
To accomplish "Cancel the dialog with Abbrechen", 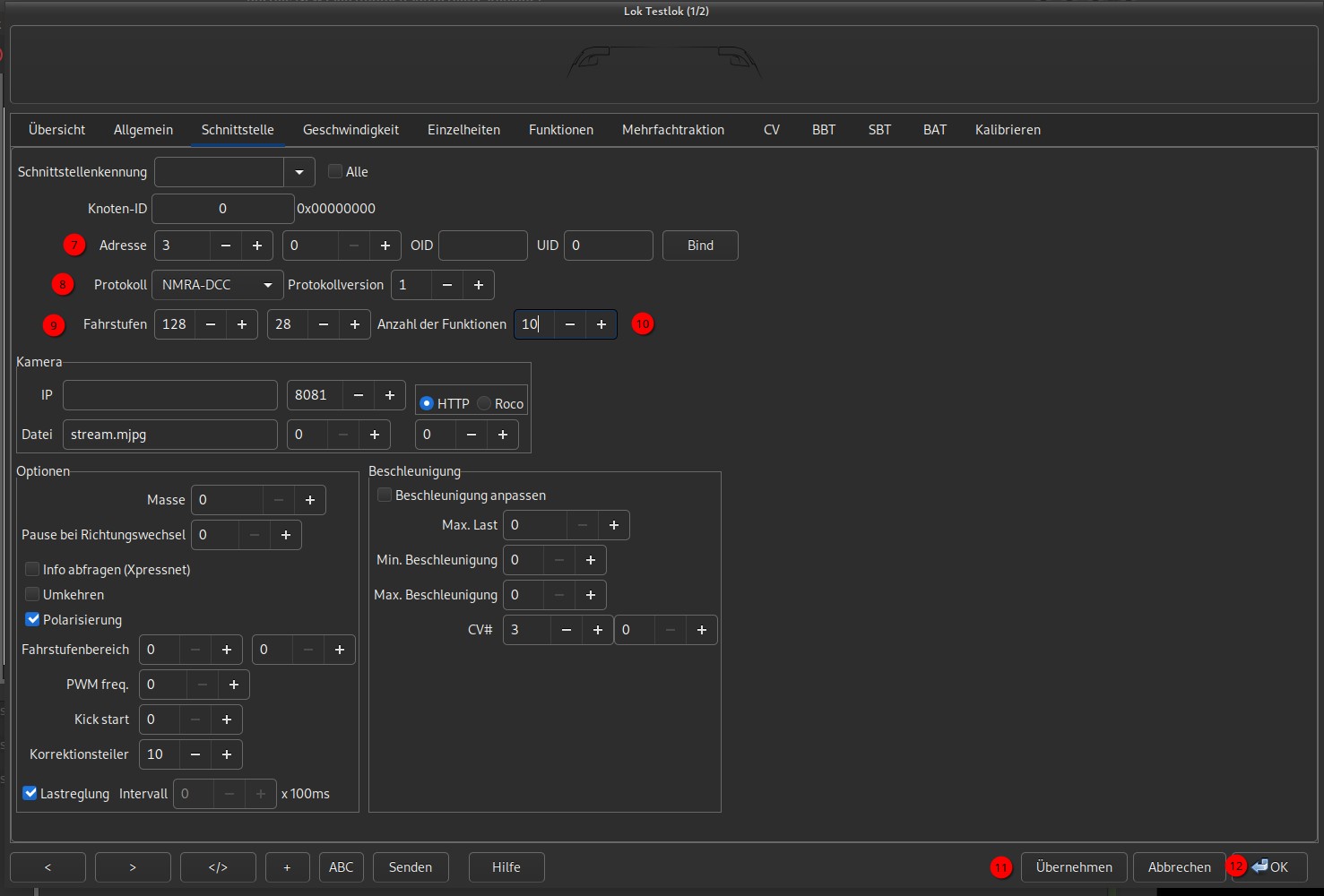I will point(1179,867).
